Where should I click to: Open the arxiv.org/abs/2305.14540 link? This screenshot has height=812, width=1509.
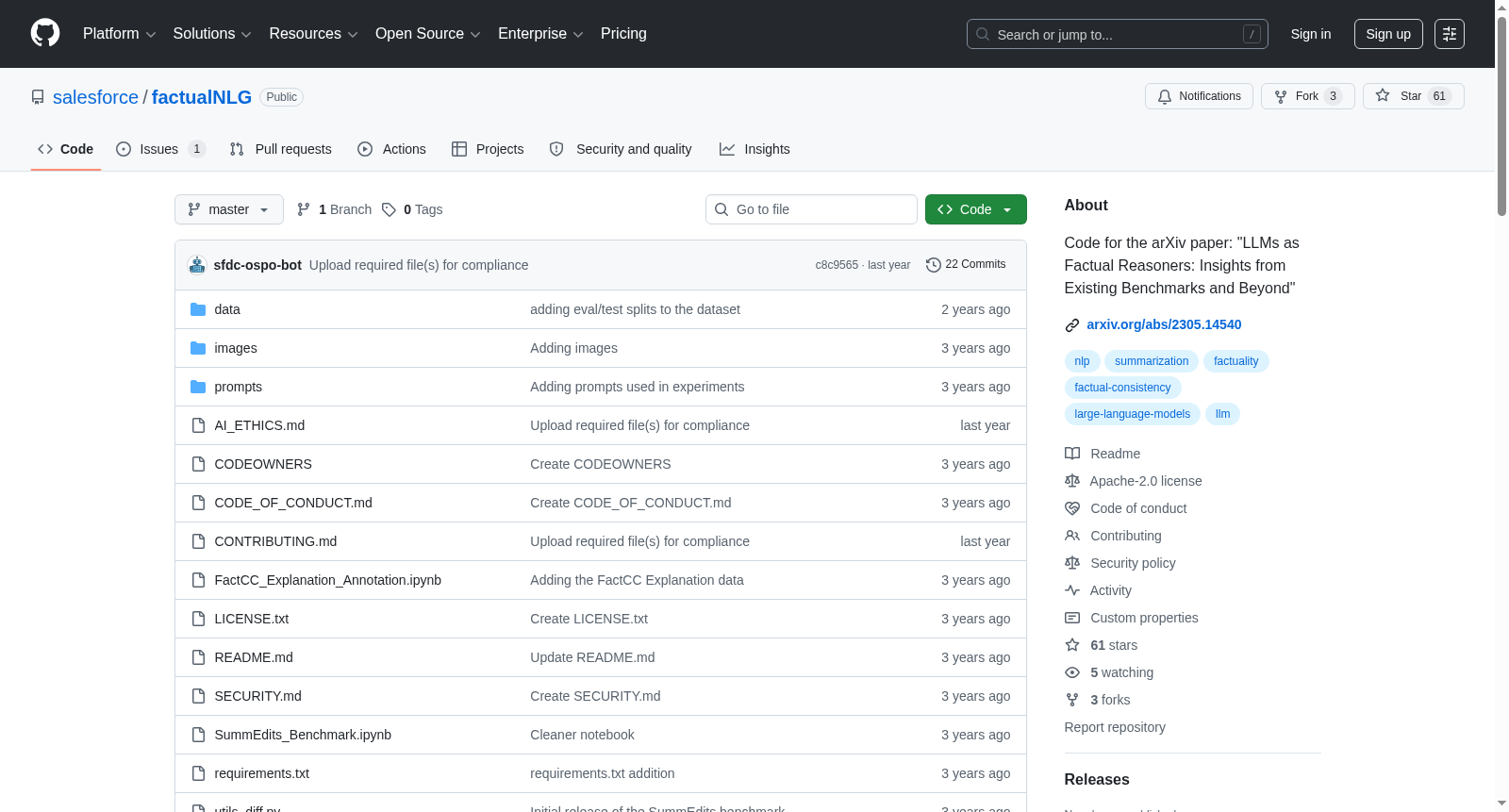[x=1164, y=324]
